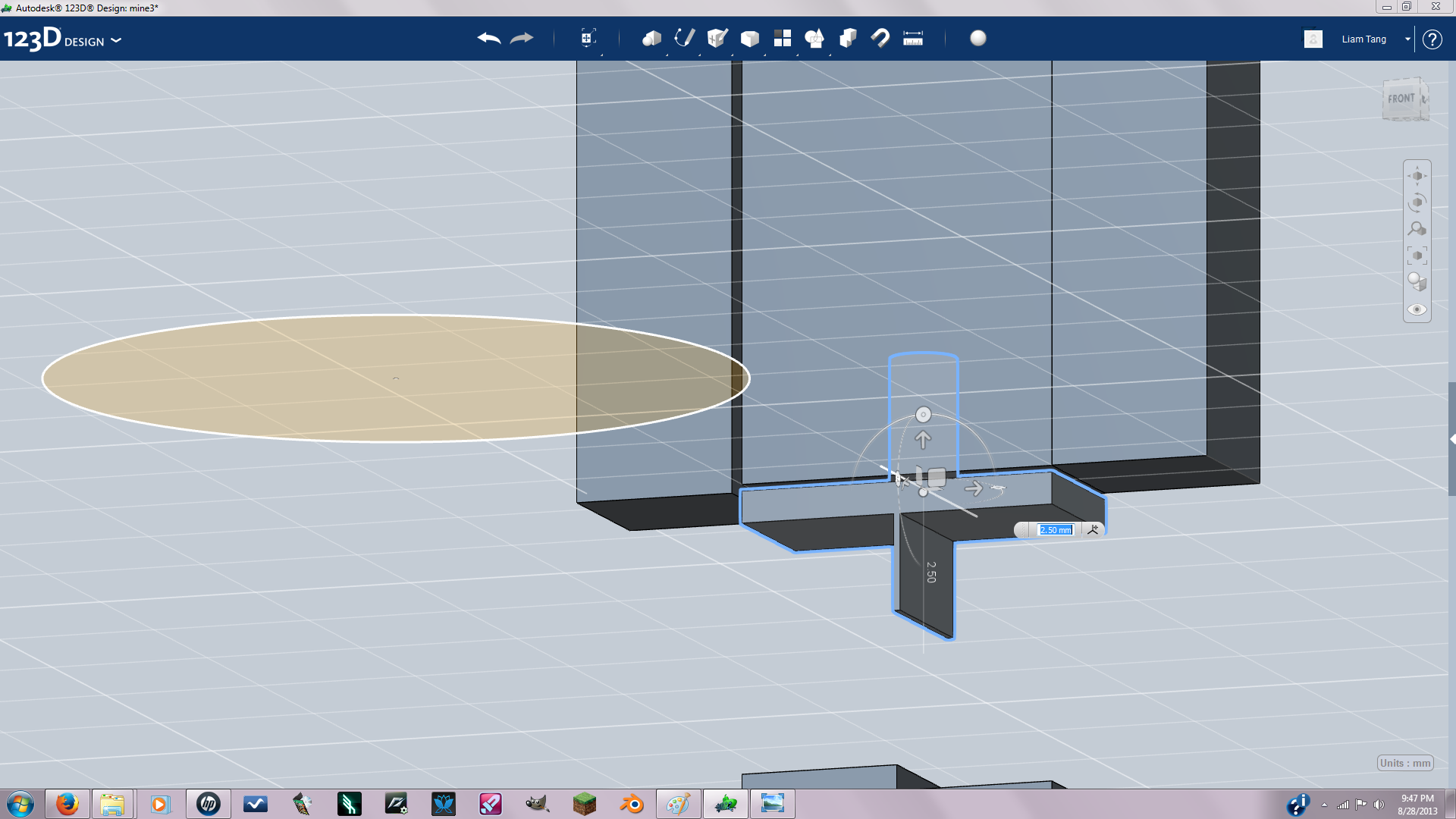Expand the Transform tool submenu arrow
Image resolution: width=1456 pixels, height=819 pixels.
point(602,55)
